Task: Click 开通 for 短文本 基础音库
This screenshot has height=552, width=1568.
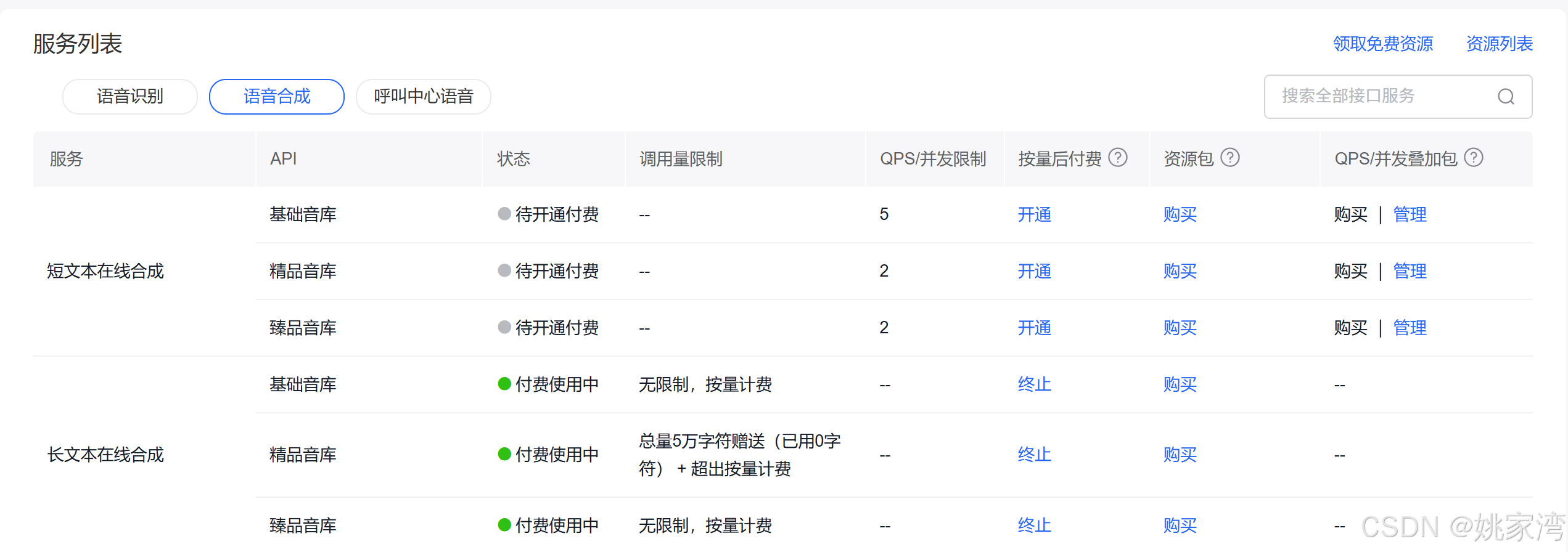Action: [x=1034, y=214]
